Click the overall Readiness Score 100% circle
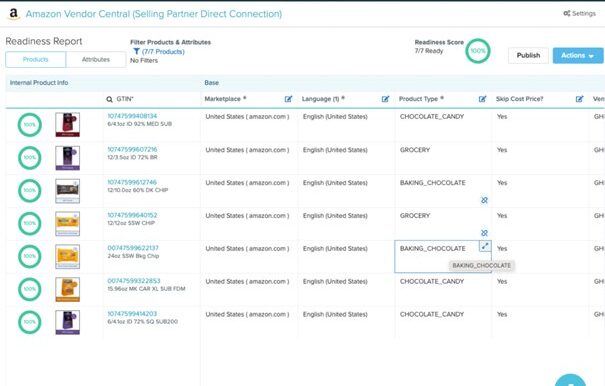 478,51
